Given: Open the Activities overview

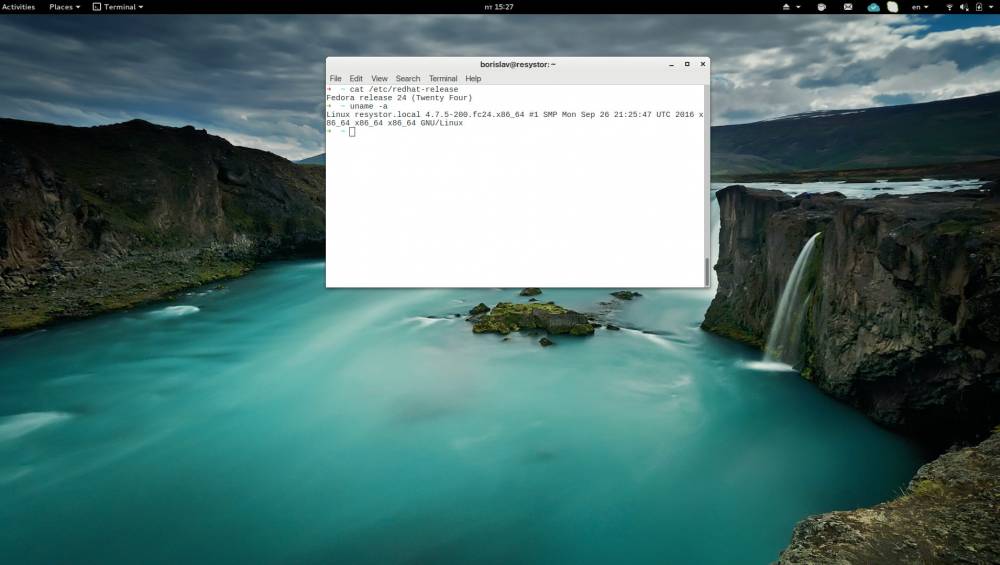Looking at the screenshot, I should click(18, 7).
